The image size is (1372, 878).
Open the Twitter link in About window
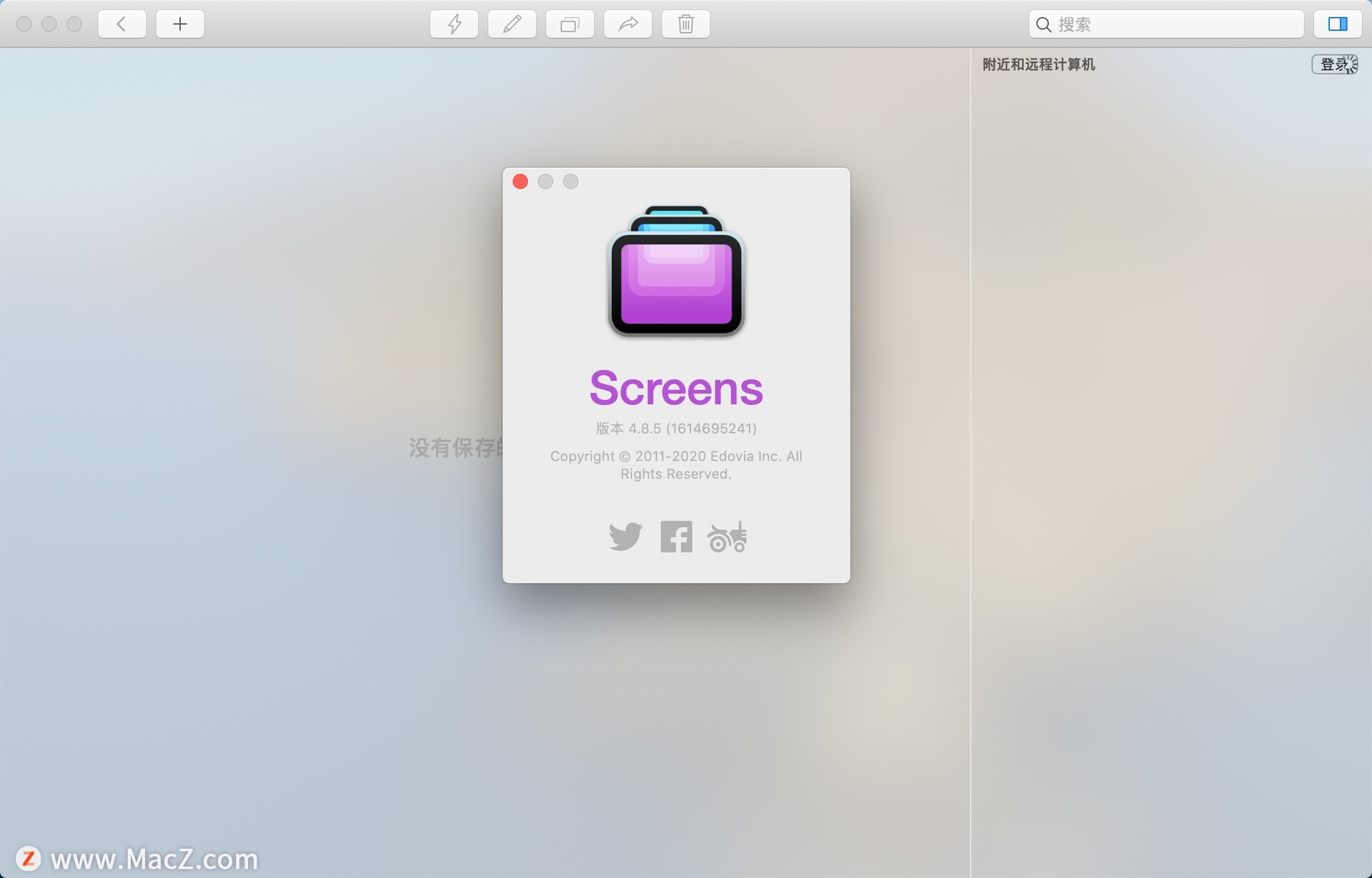pyautogui.click(x=625, y=537)
